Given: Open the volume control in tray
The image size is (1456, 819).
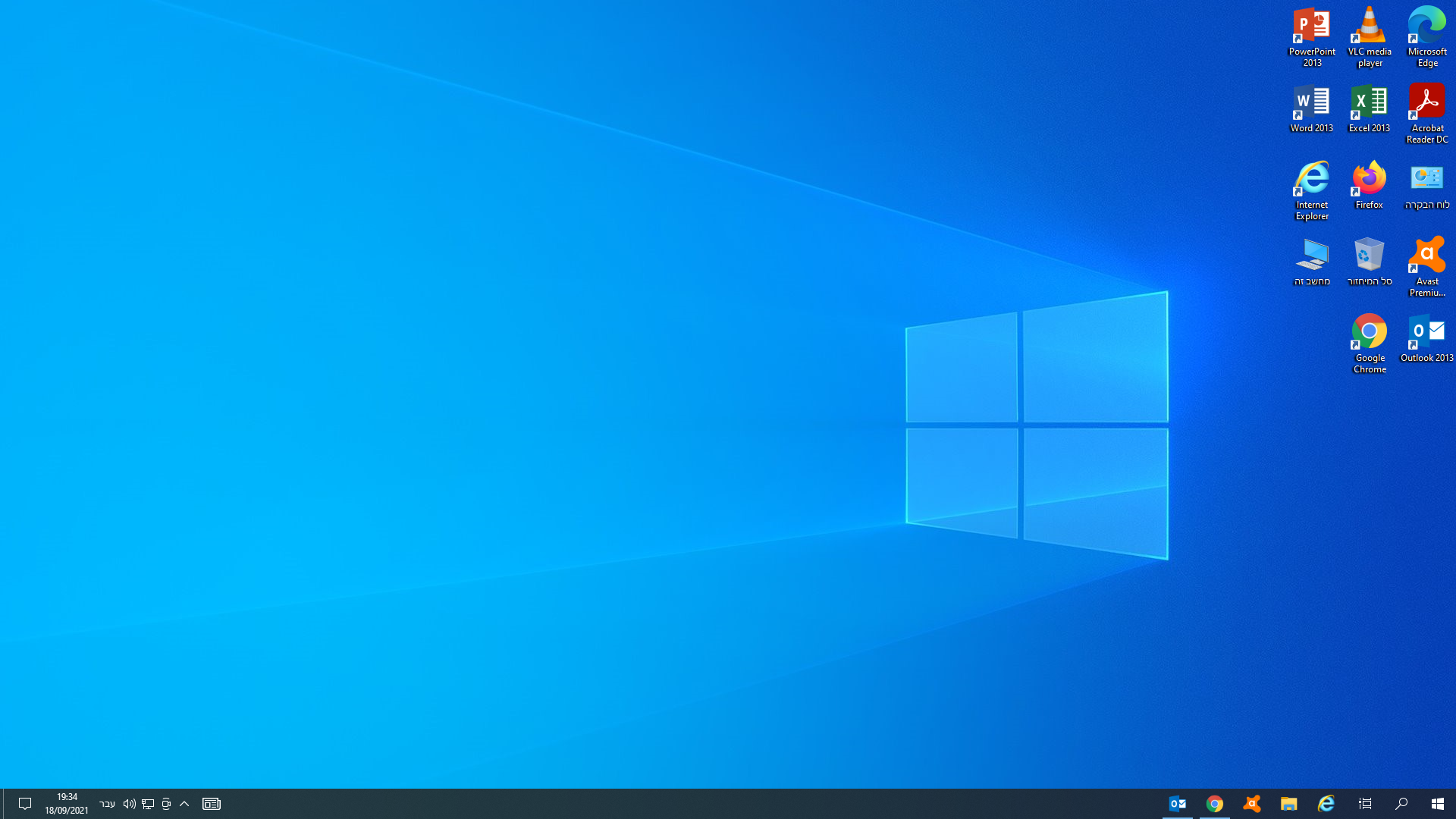Looking at the screenshot, I should click(129, 804).
